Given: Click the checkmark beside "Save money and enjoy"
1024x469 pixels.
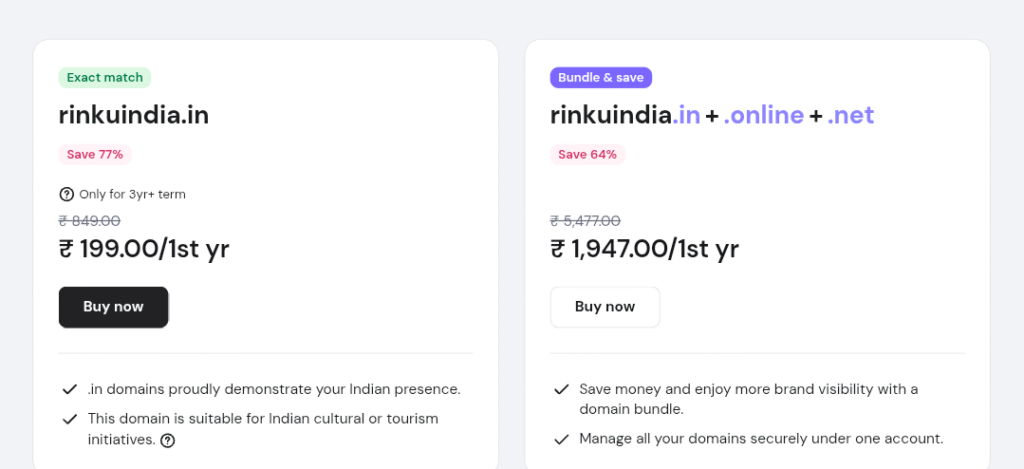Looking at the screenshot, I should coord(562,389).
